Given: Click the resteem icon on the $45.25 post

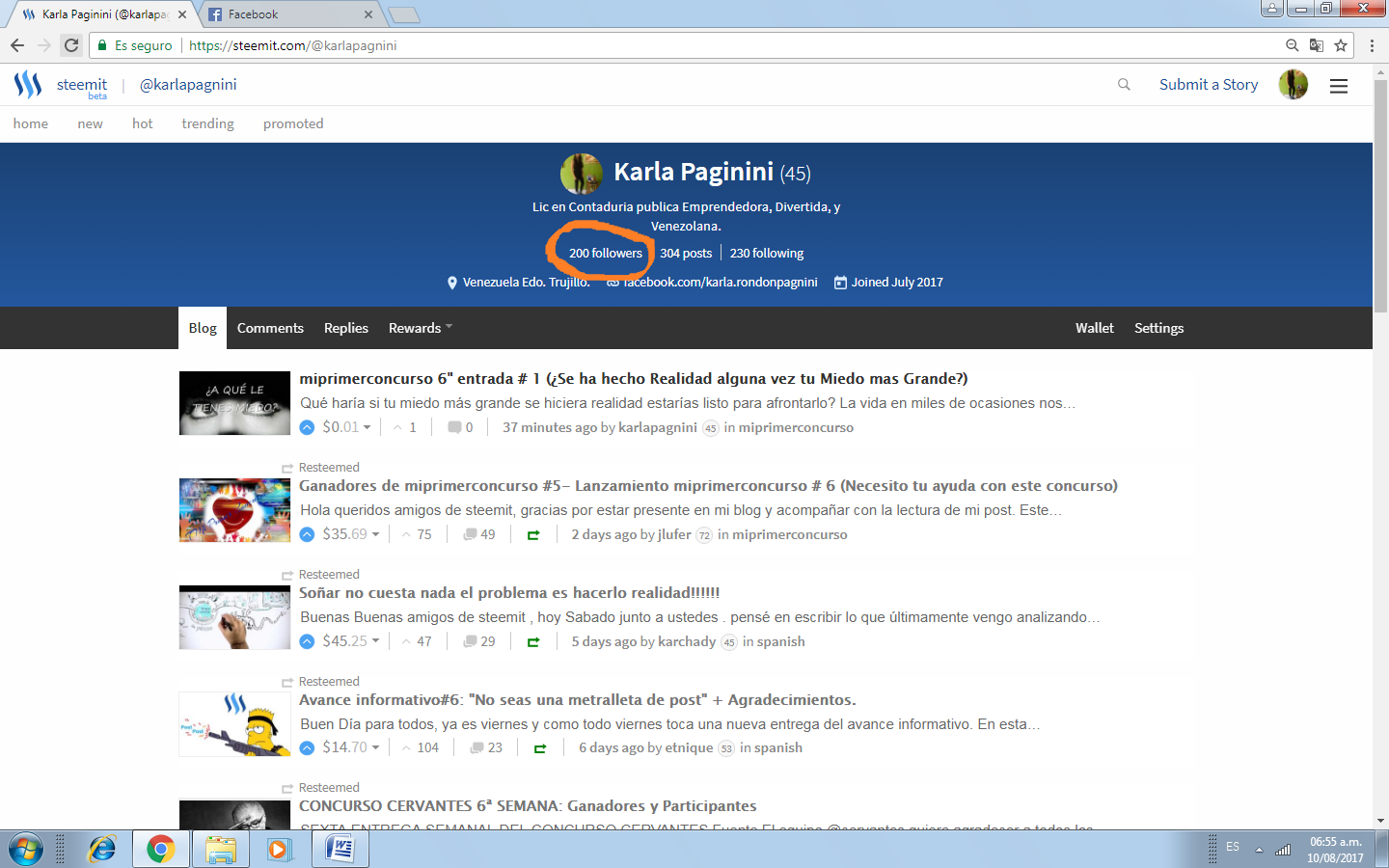Looking at the screenshot, I should pyautogui.click(x=533, y=642).
